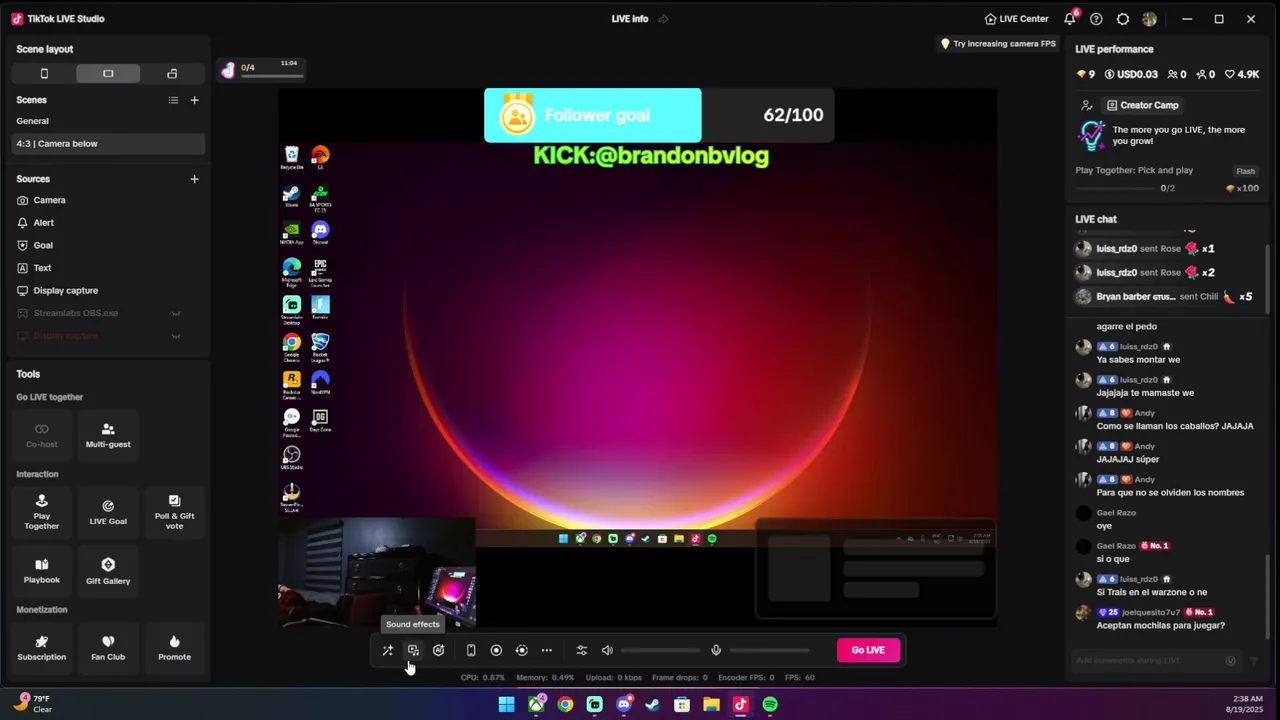Viewport: 1280px width, 720px height.
Task: Open the Promote tool
Action: pos(174,648)
